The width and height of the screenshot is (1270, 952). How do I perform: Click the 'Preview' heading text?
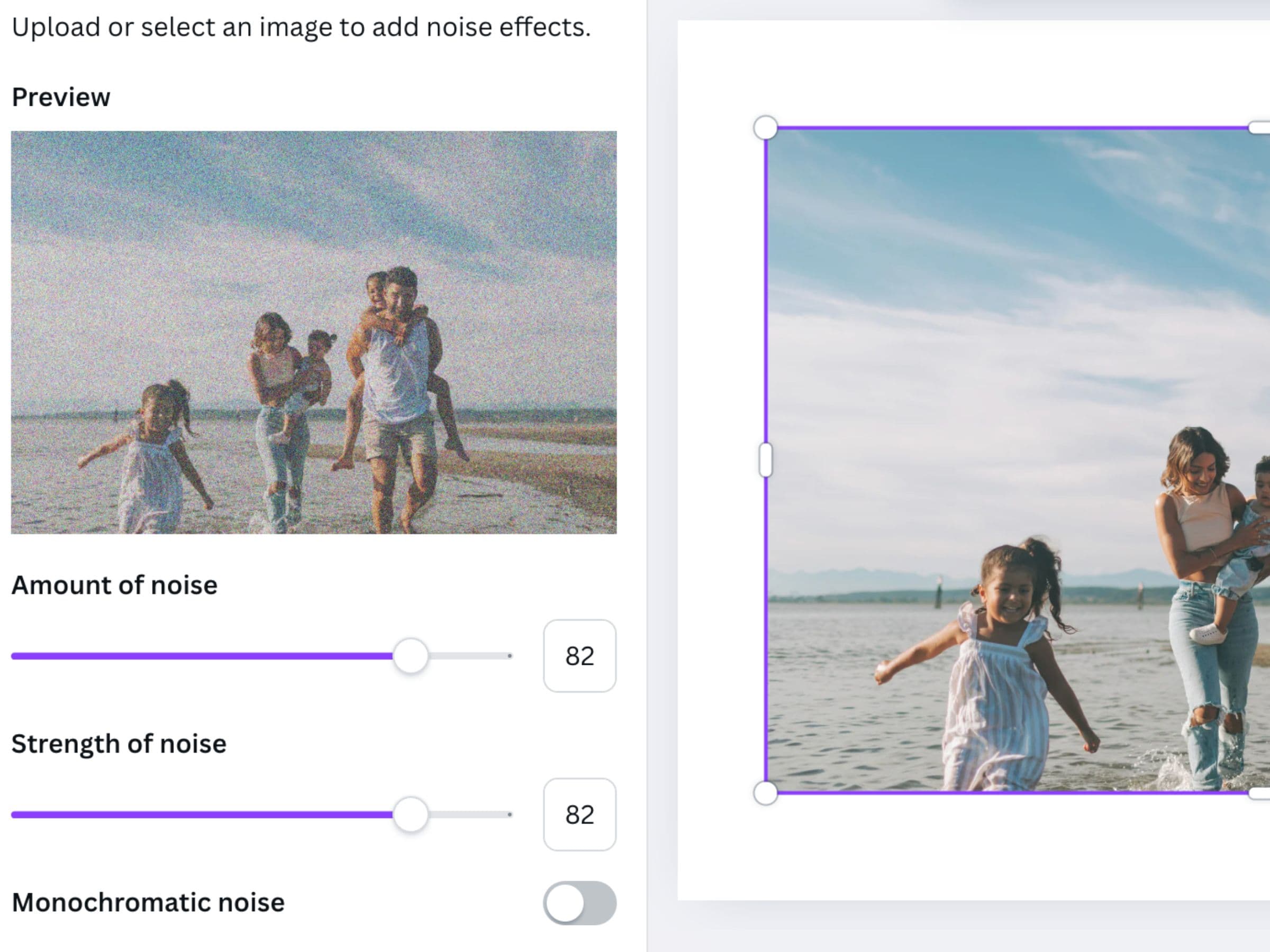(x=61, y=97)
